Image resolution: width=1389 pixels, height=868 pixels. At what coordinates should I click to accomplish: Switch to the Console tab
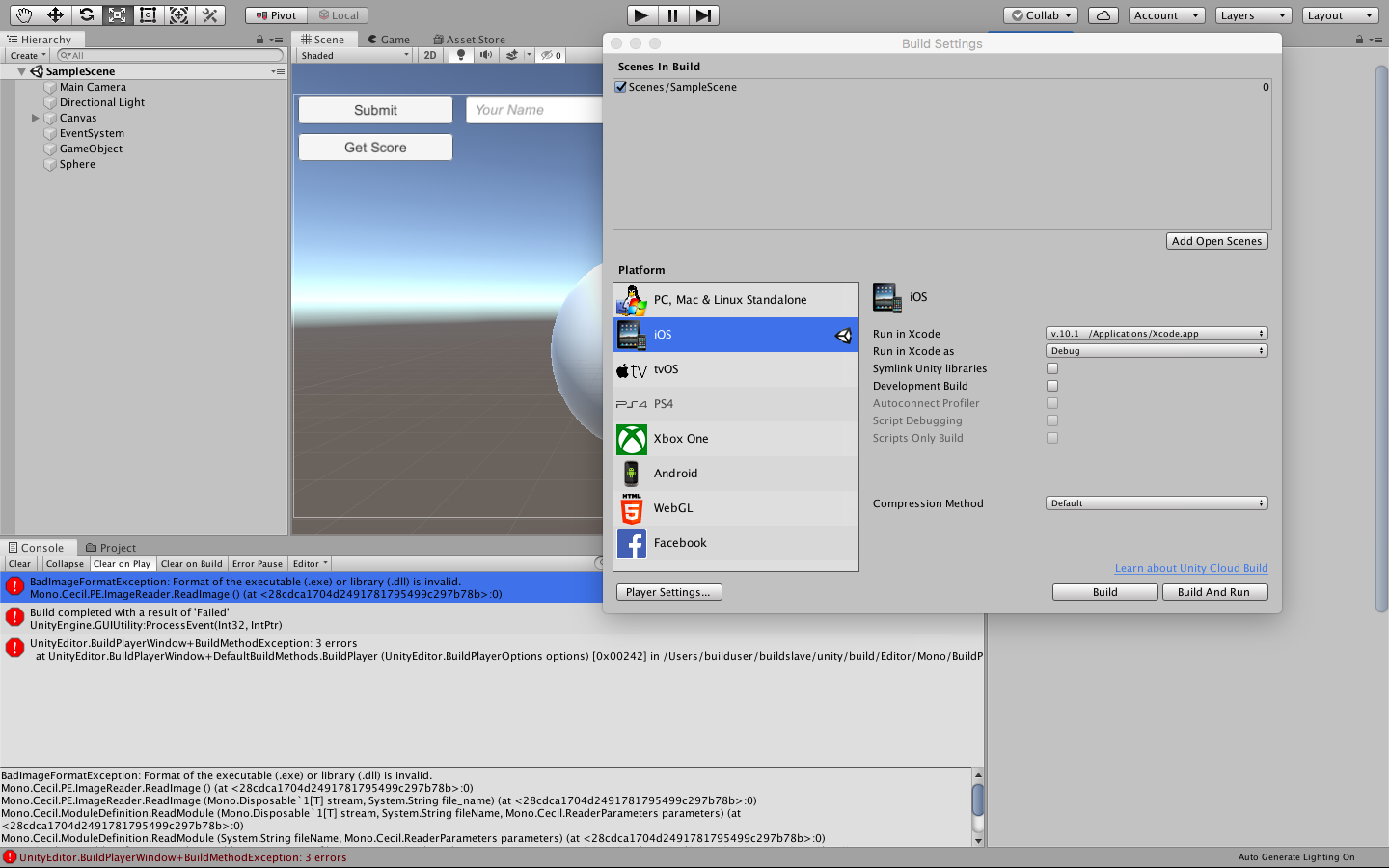click(x=36, y=548)
